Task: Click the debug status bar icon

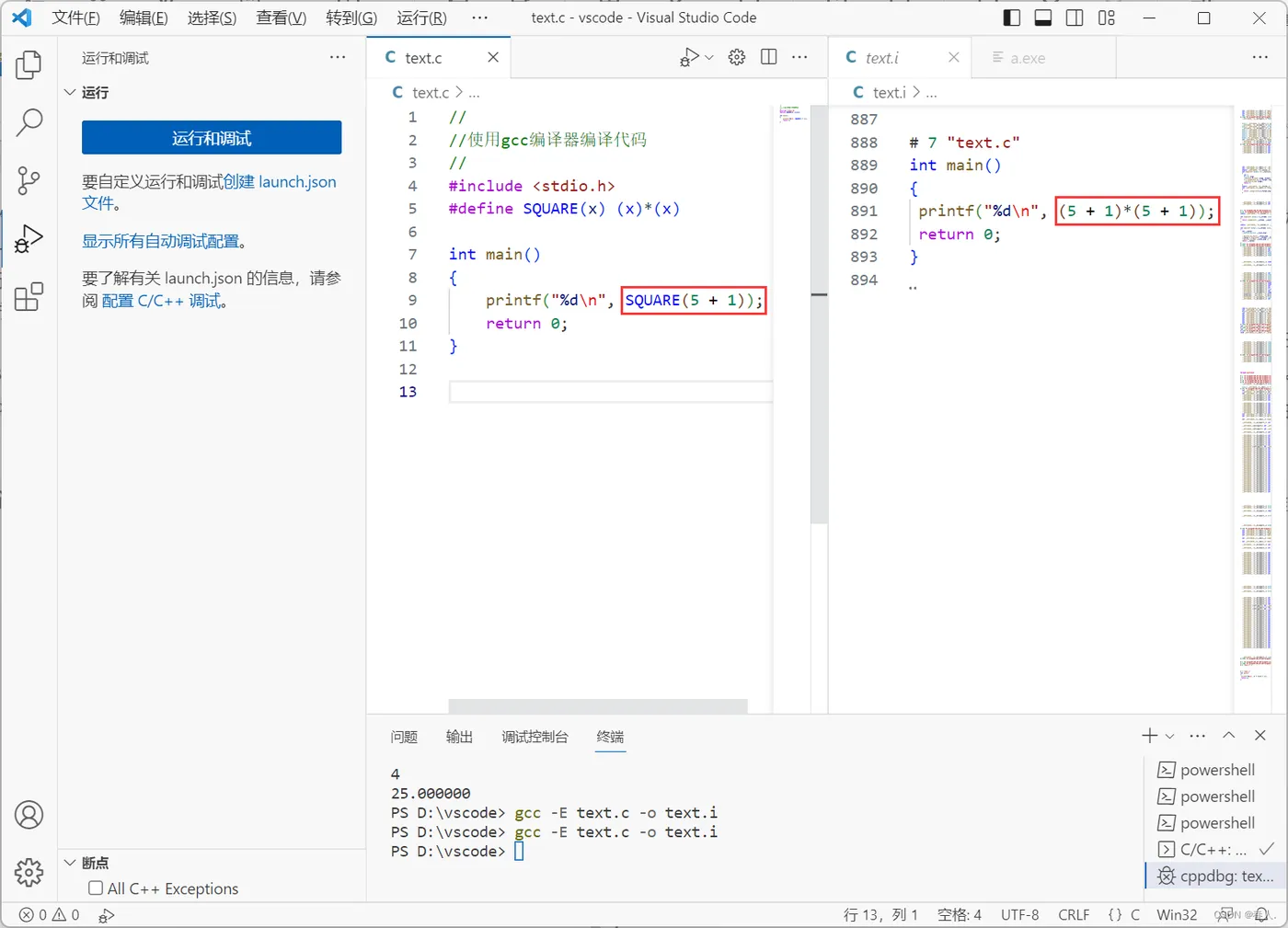Action: [x=107, y=915]
